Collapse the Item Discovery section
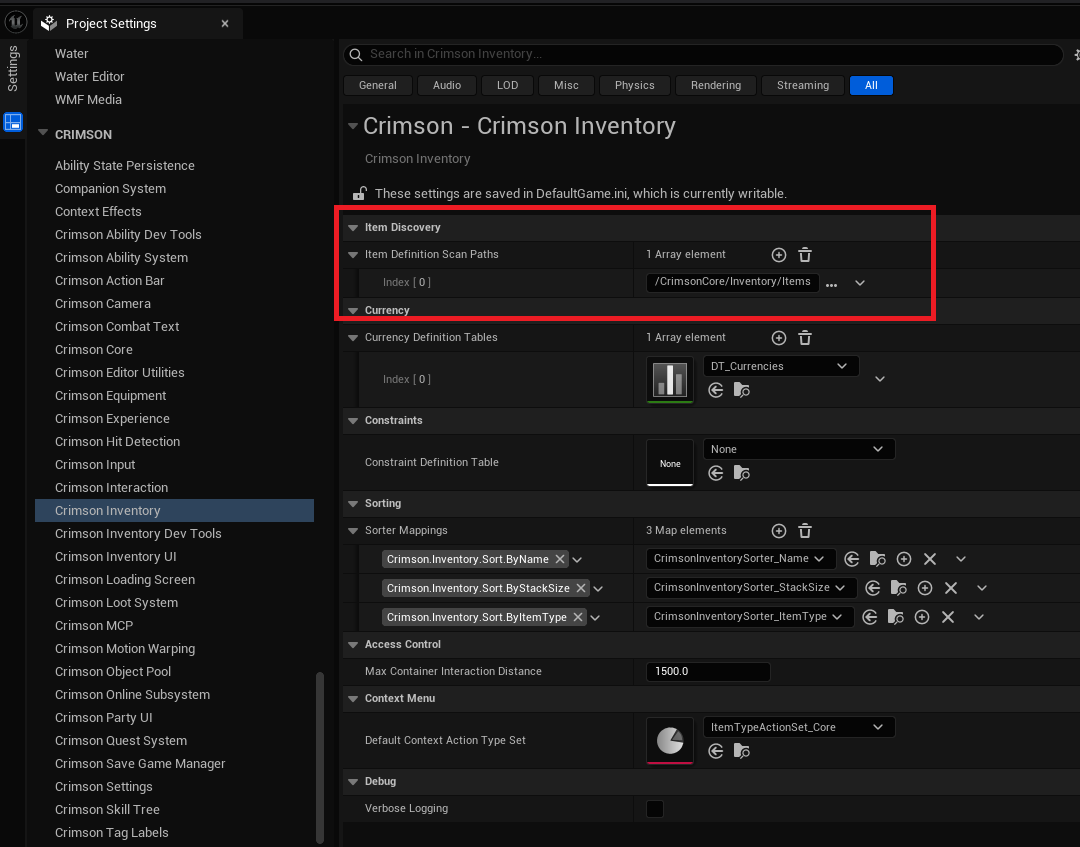1080x847 pixels. (353, 228)
